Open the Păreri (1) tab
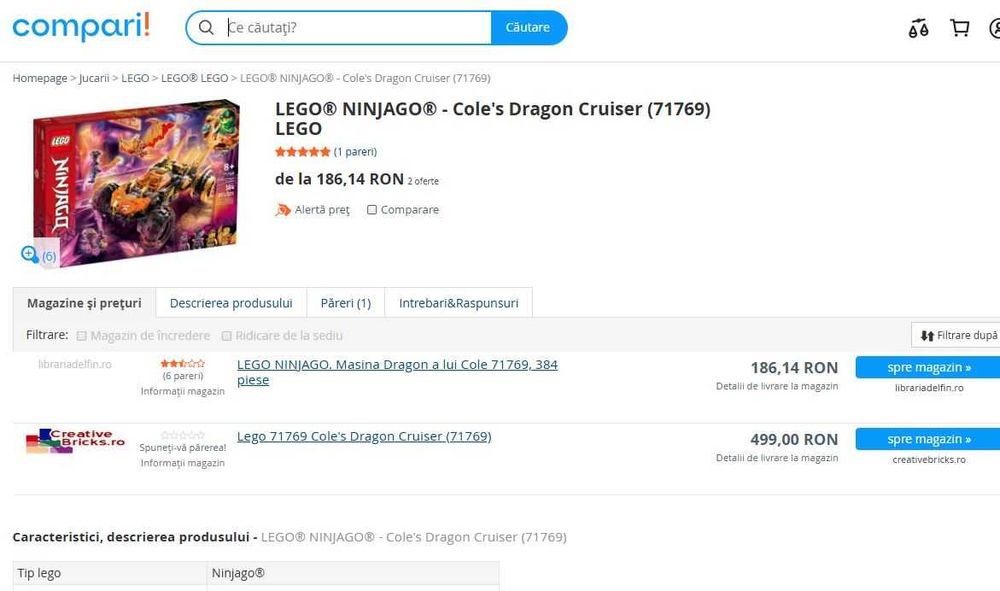 pos(345,303)
